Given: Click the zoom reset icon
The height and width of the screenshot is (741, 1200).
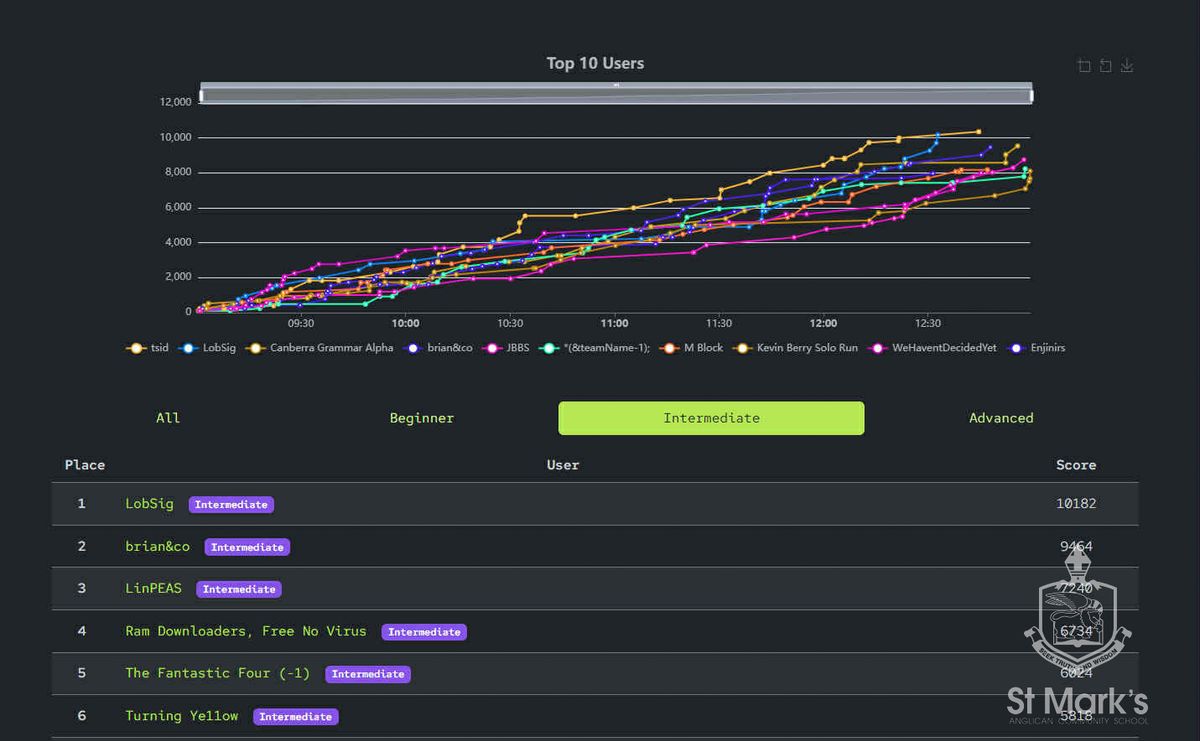Looking at the screenshot, I should 1105,66.
